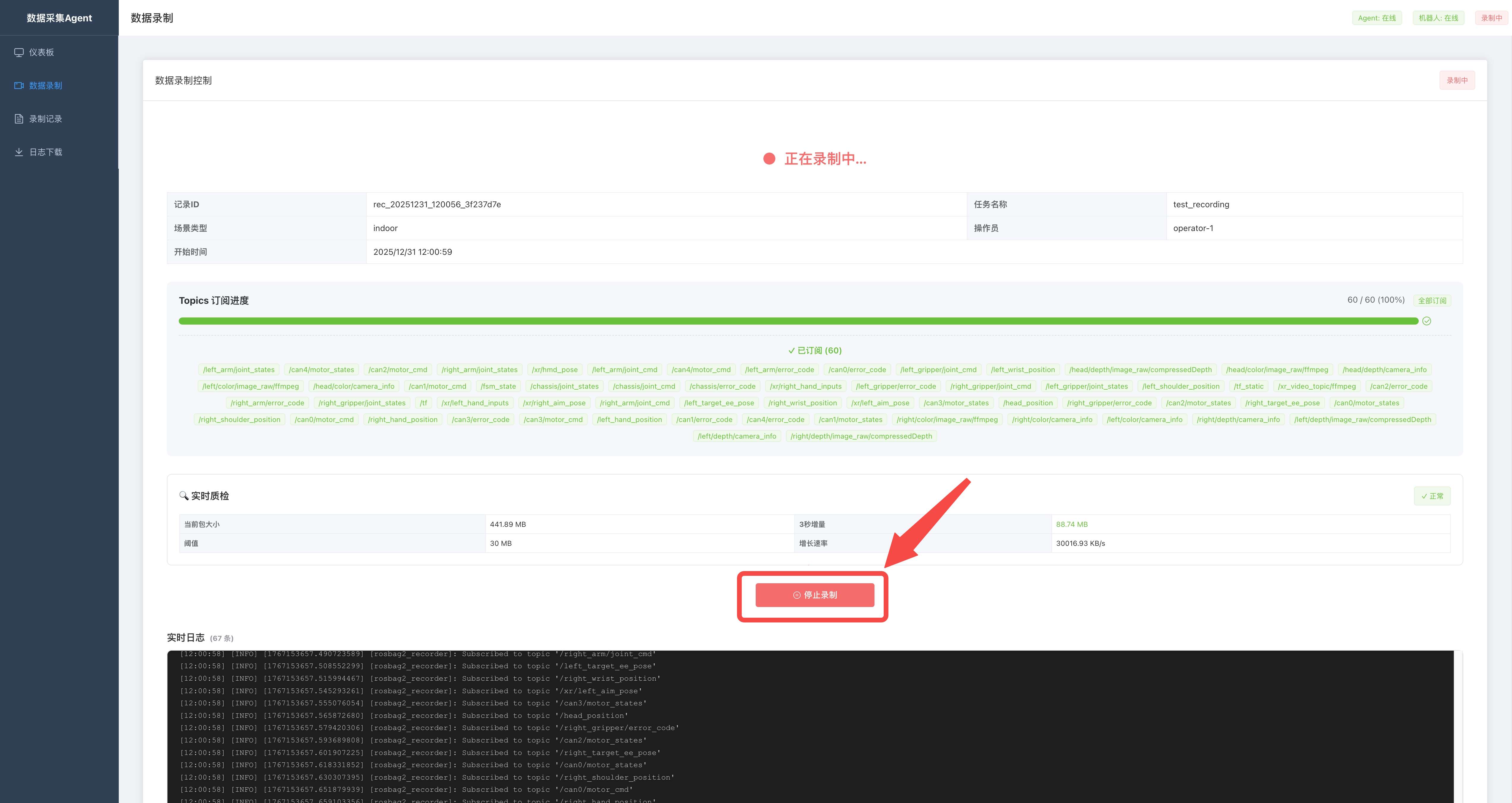1512x803 pixels.
Task: Click the ✓ 正常 quality status tag
Action: pos(1432,496)
